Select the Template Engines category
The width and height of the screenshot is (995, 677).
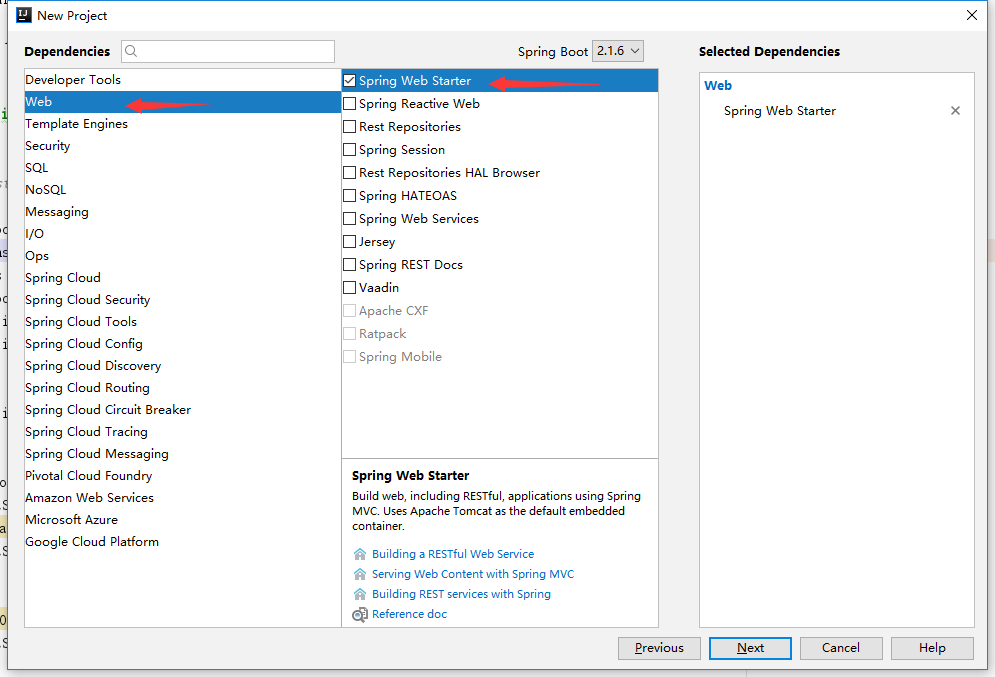[77, 124]
